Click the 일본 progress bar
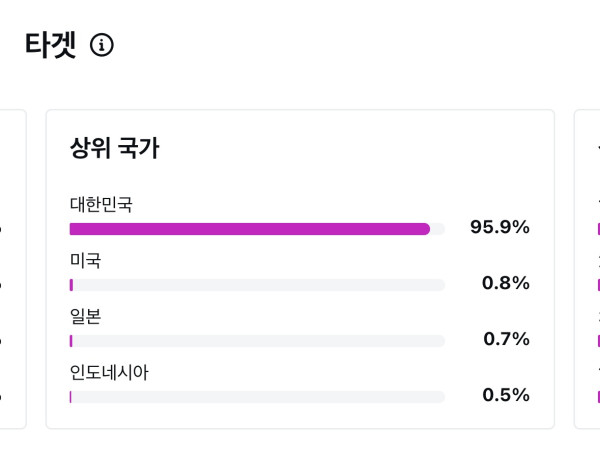Screen dimensions: 600x455 257,341
